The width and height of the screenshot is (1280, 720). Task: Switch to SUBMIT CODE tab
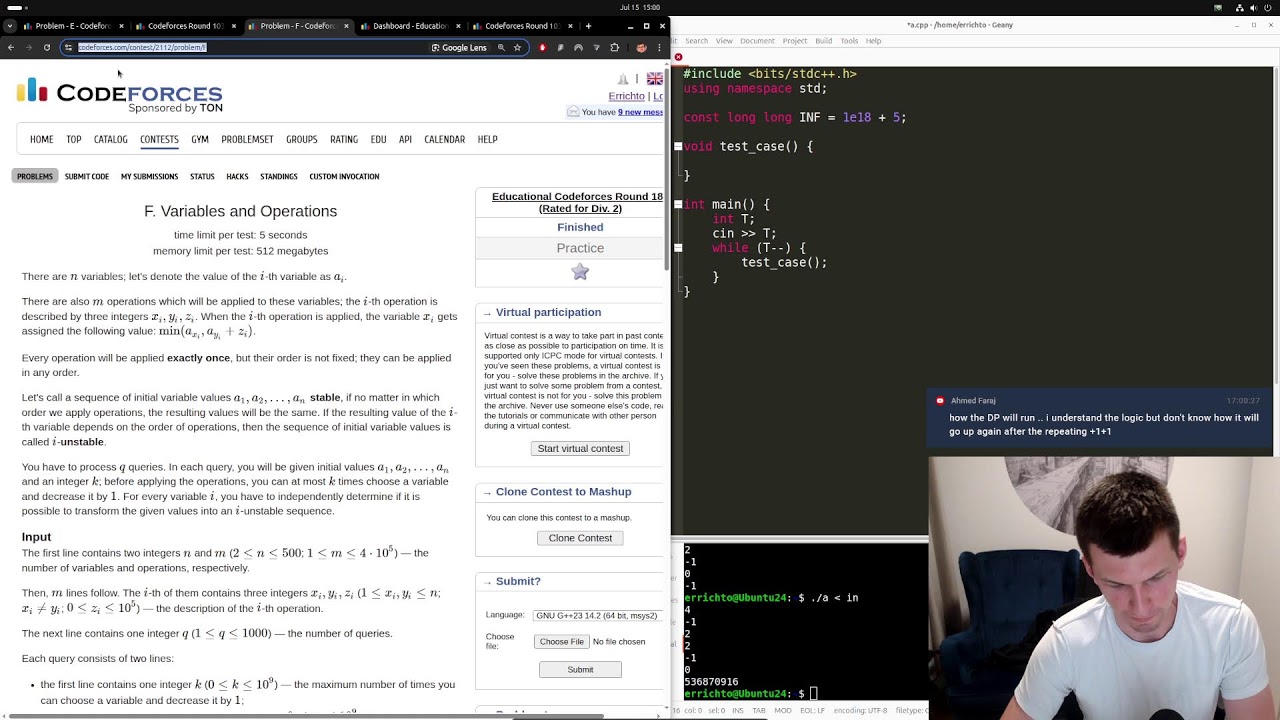[87, 176]
